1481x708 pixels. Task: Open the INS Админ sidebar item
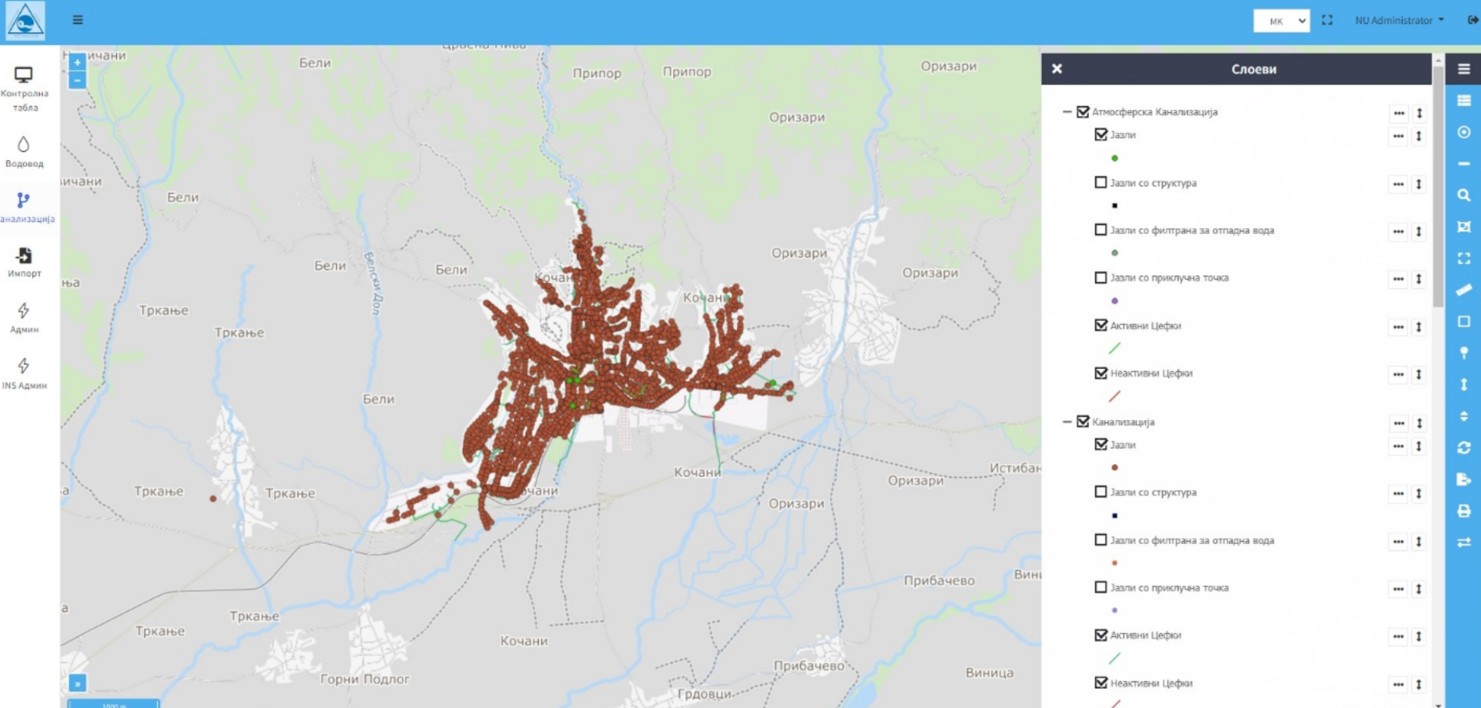point(24,374)
